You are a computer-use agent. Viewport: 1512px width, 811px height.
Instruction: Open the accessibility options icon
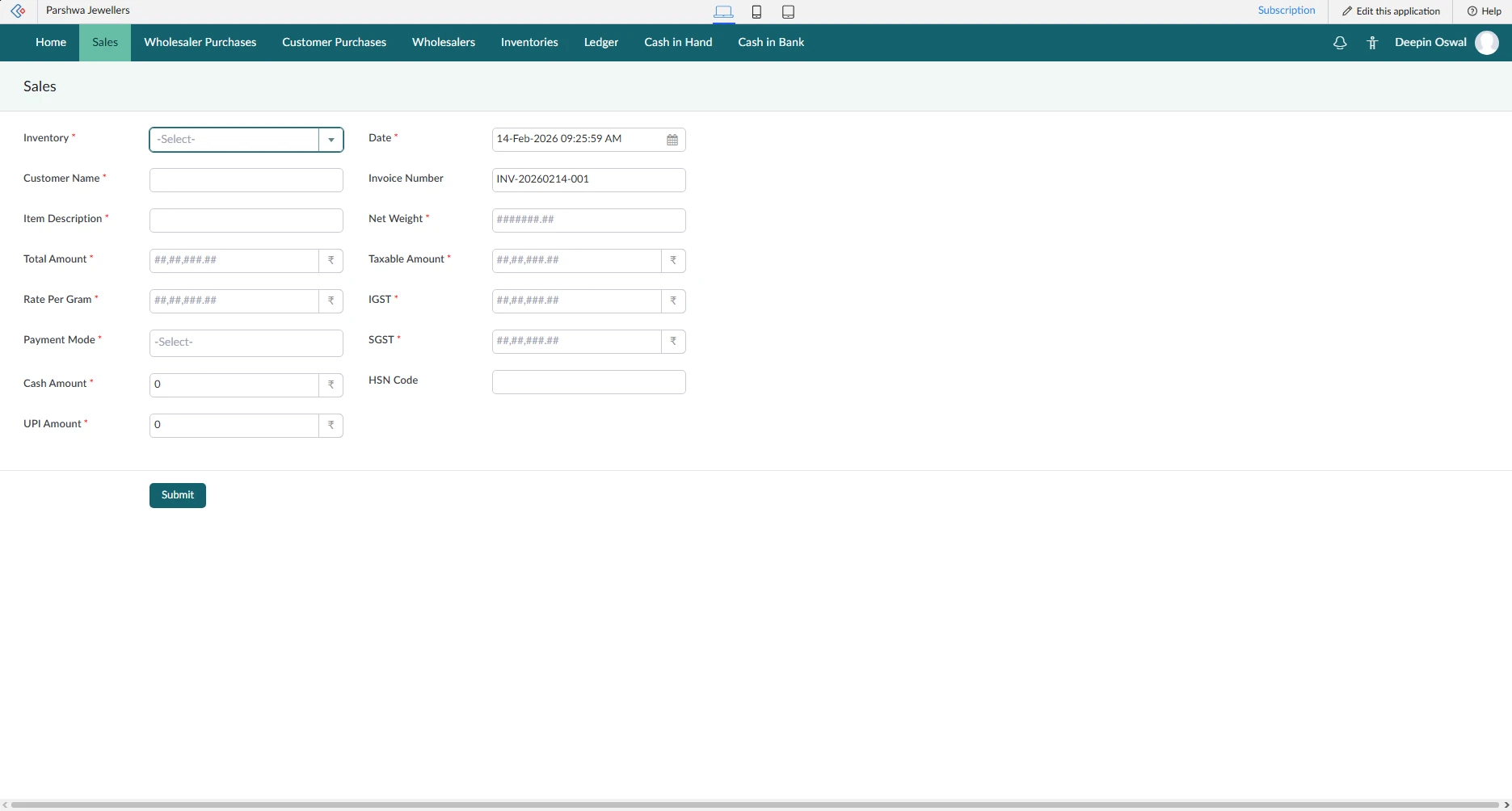click(1372, 43)
